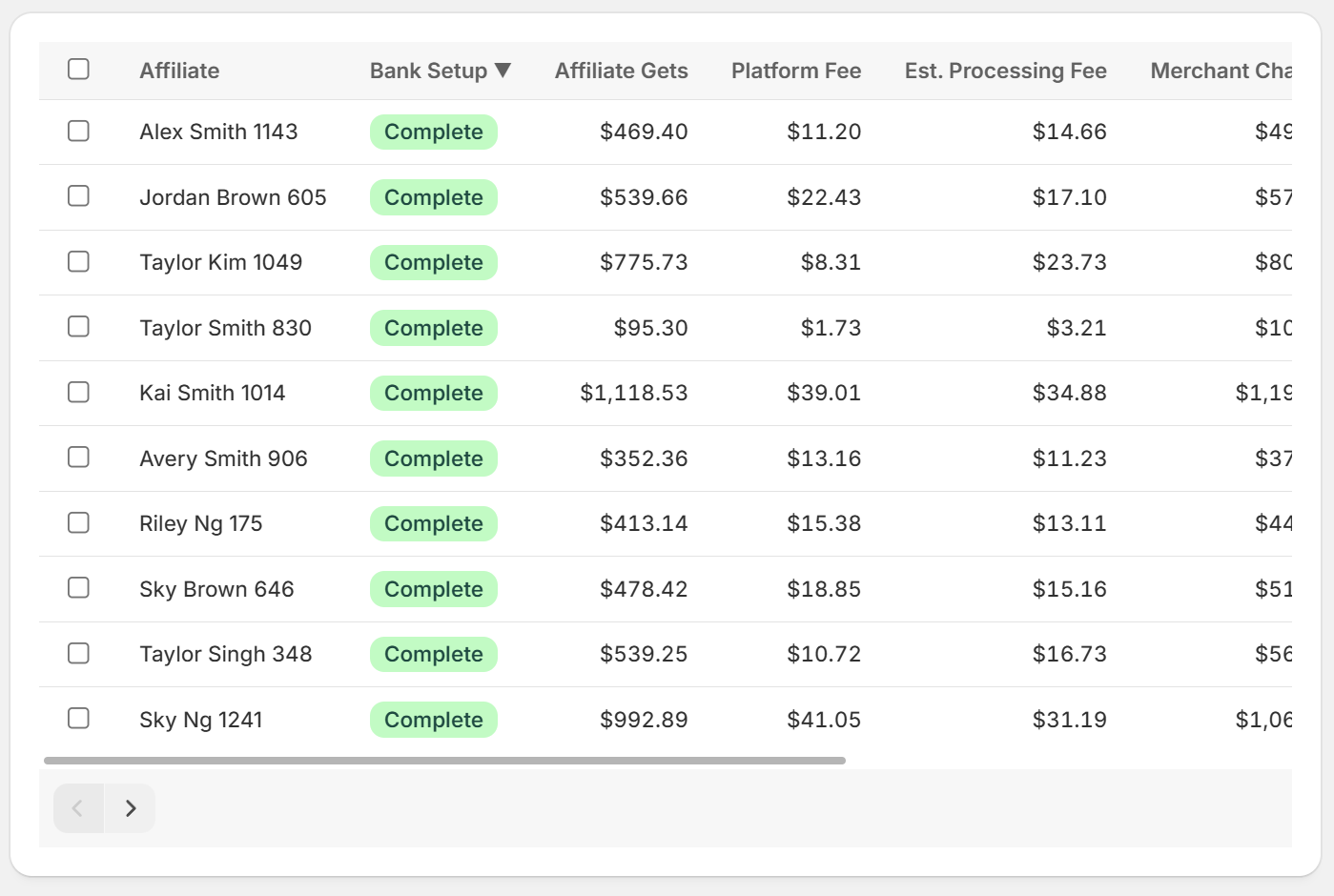Select the Taylor Singh 348 row
Viewport: 1334px width, 896px height.
click(226, 654)
